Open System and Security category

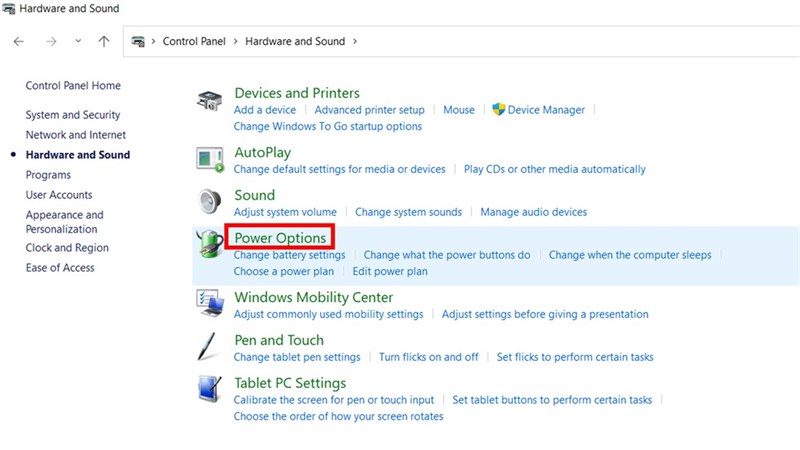(x=73, y=115)
